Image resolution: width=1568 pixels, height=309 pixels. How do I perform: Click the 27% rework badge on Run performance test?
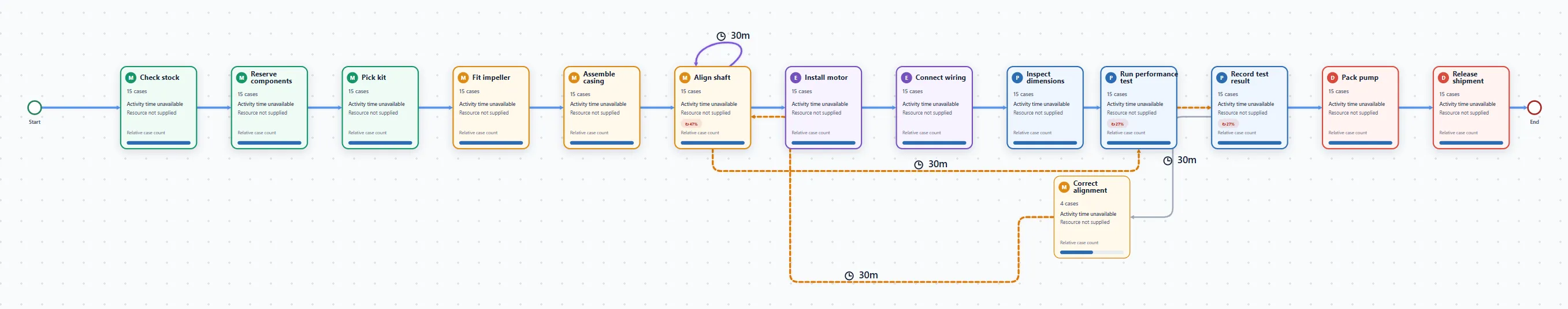(x=1117, y=124)
